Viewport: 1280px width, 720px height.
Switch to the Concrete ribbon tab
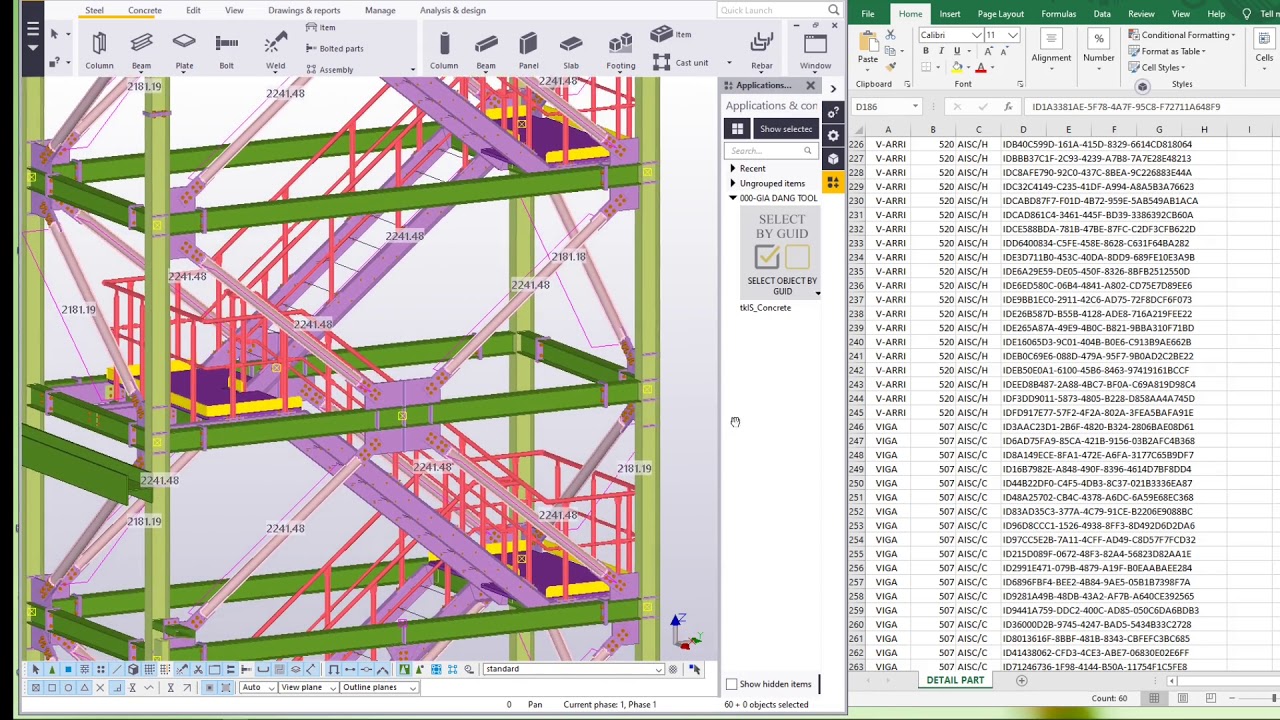point(145,10)
